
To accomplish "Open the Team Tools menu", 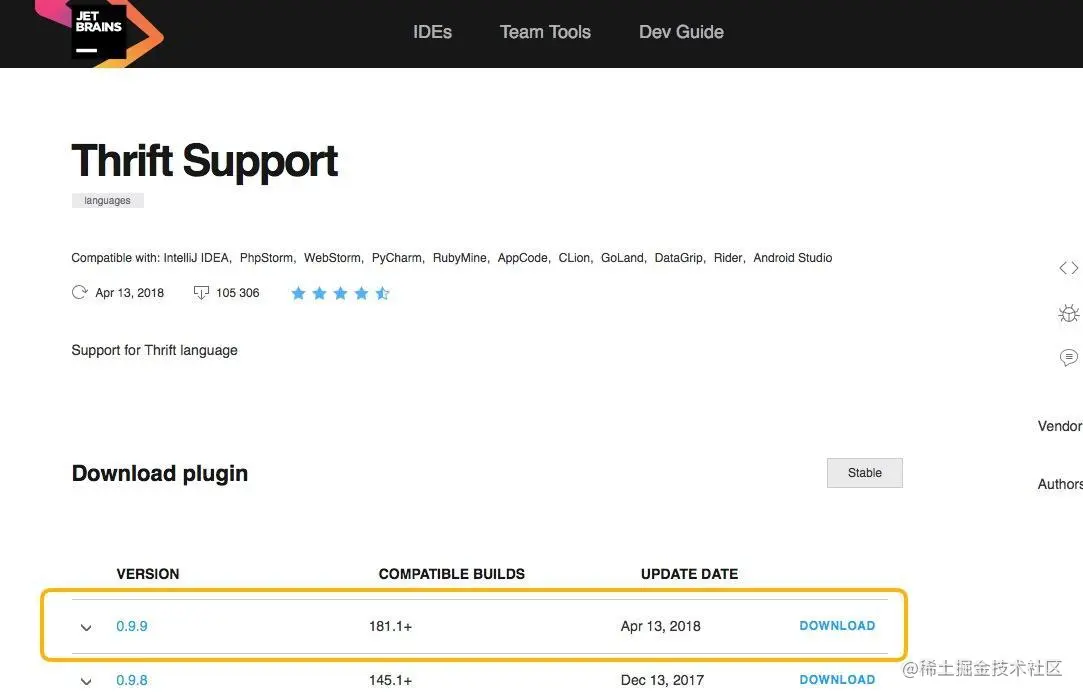I will pyautogui.click(x=545, y=32).
